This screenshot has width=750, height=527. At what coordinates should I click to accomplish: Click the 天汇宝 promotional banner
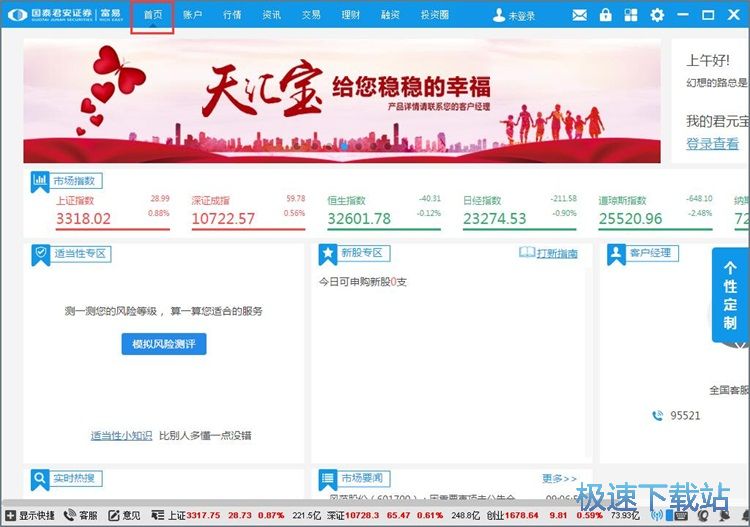coord(341,100)
